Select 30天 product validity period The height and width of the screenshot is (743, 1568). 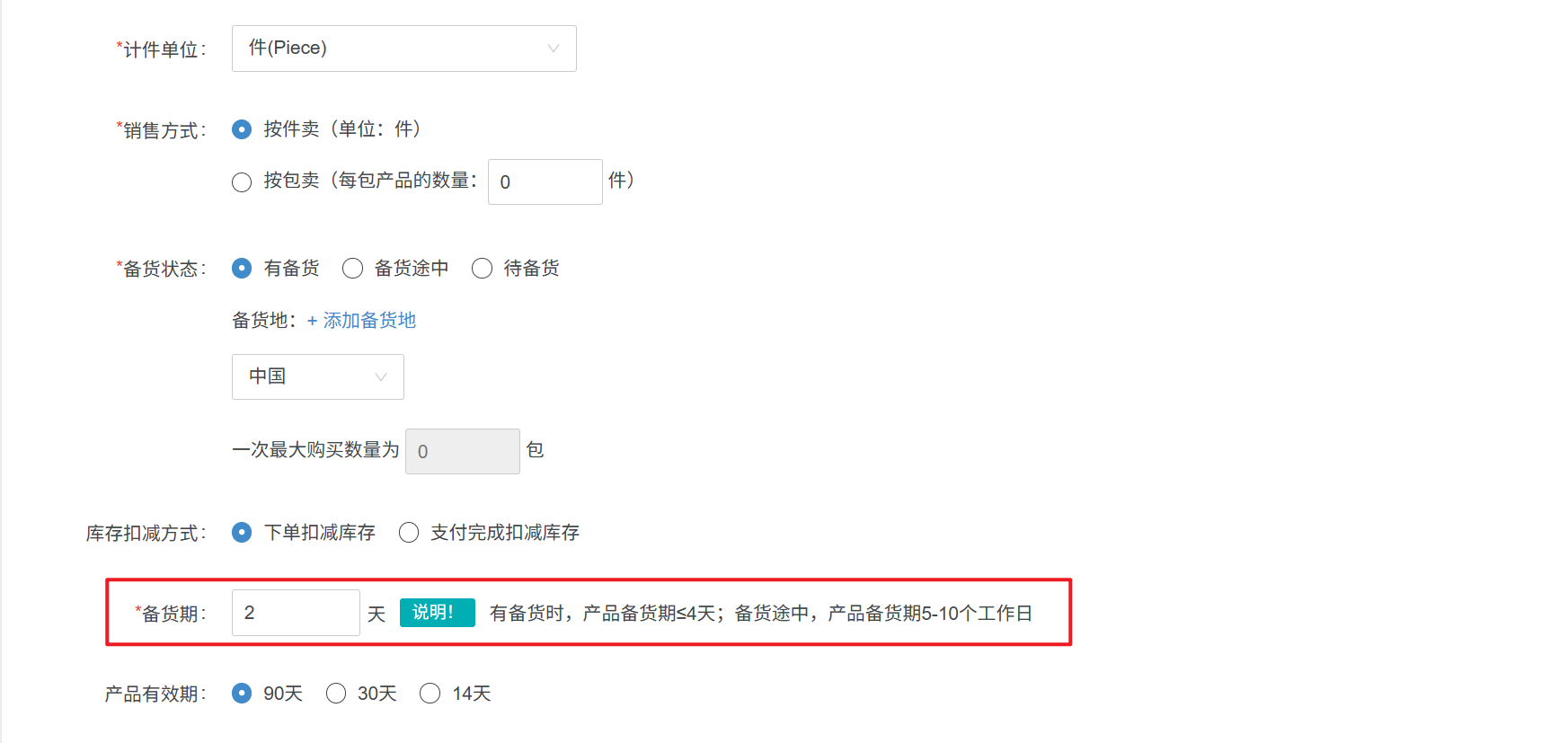point(336,694)
